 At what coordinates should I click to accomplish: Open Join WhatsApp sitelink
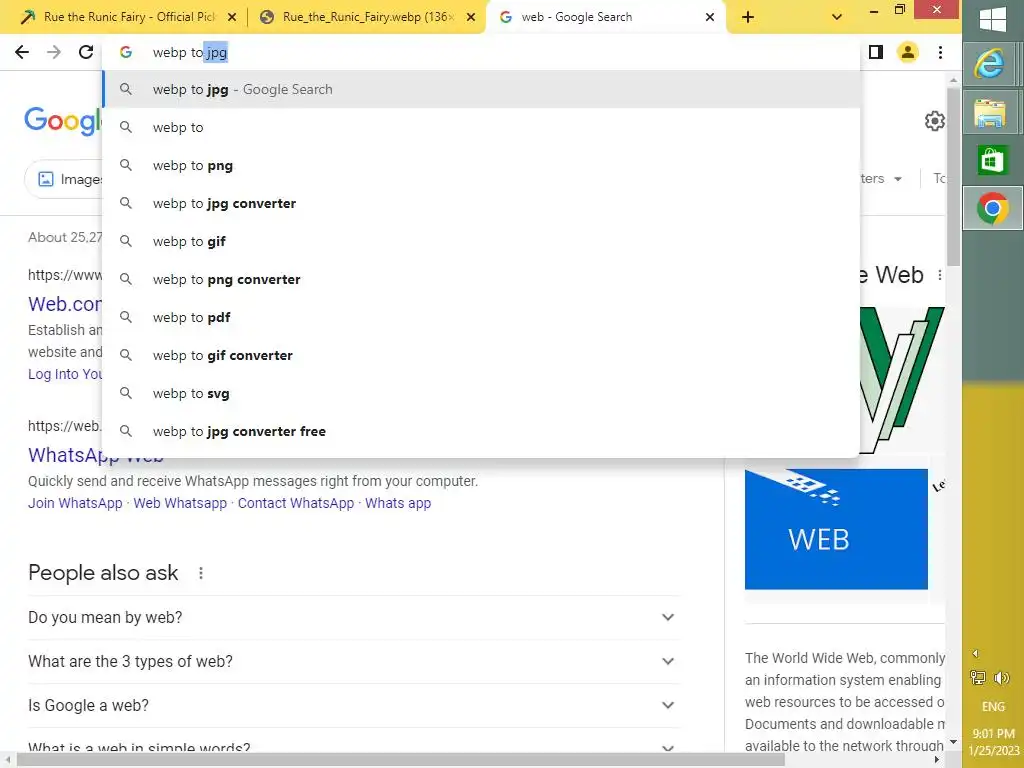(75, 503)
